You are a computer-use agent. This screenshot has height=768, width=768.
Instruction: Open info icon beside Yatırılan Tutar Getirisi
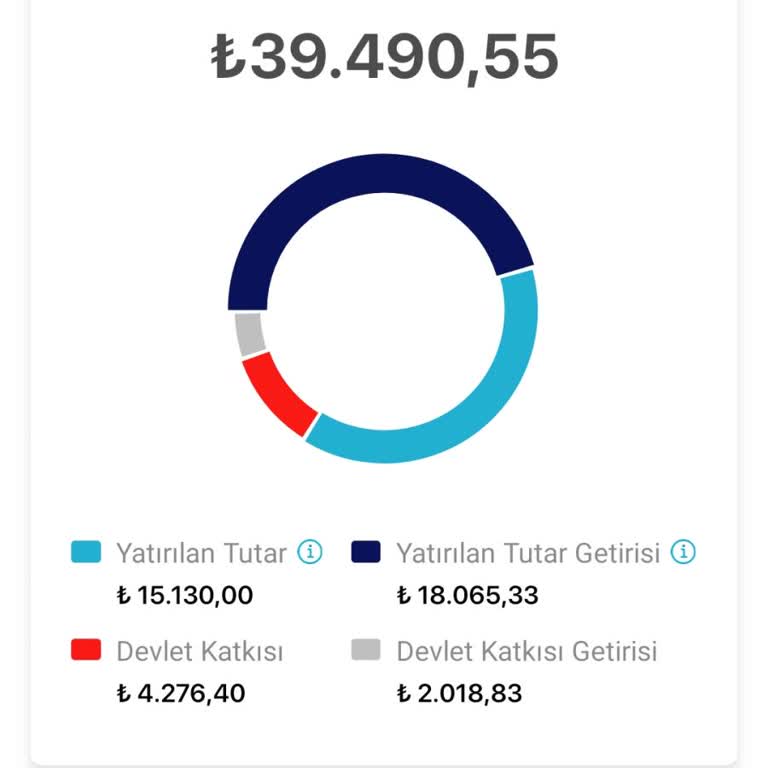[x=683, y=552]
